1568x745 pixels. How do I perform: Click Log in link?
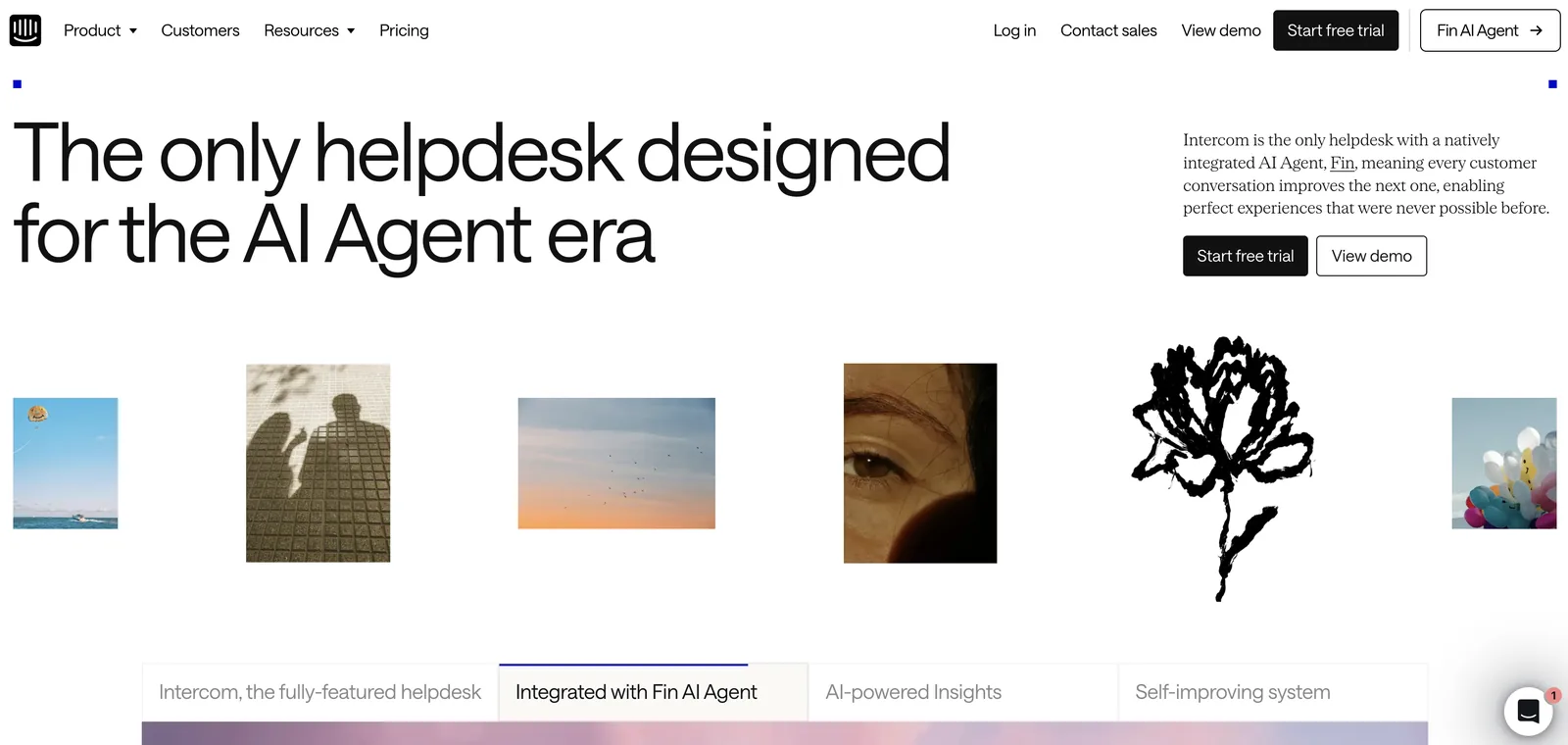click(x=1014, y=30)
